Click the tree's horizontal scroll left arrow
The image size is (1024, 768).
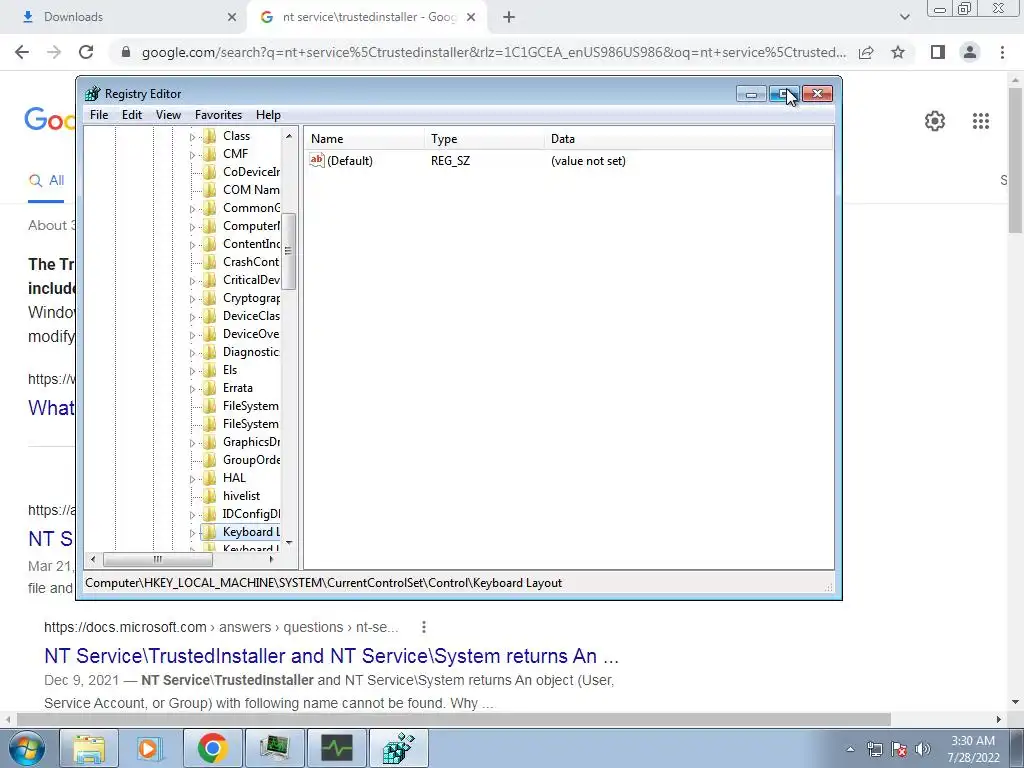(93, 560)
